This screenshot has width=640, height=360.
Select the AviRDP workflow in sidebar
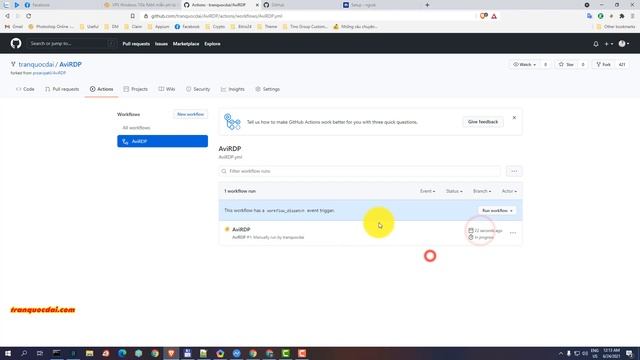click(162, 141)
